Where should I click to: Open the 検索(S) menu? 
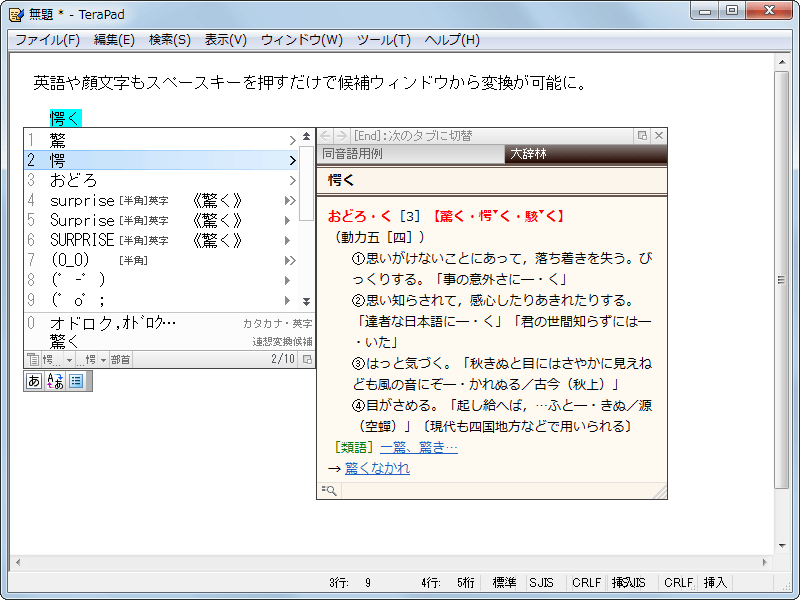pos(170,40)
